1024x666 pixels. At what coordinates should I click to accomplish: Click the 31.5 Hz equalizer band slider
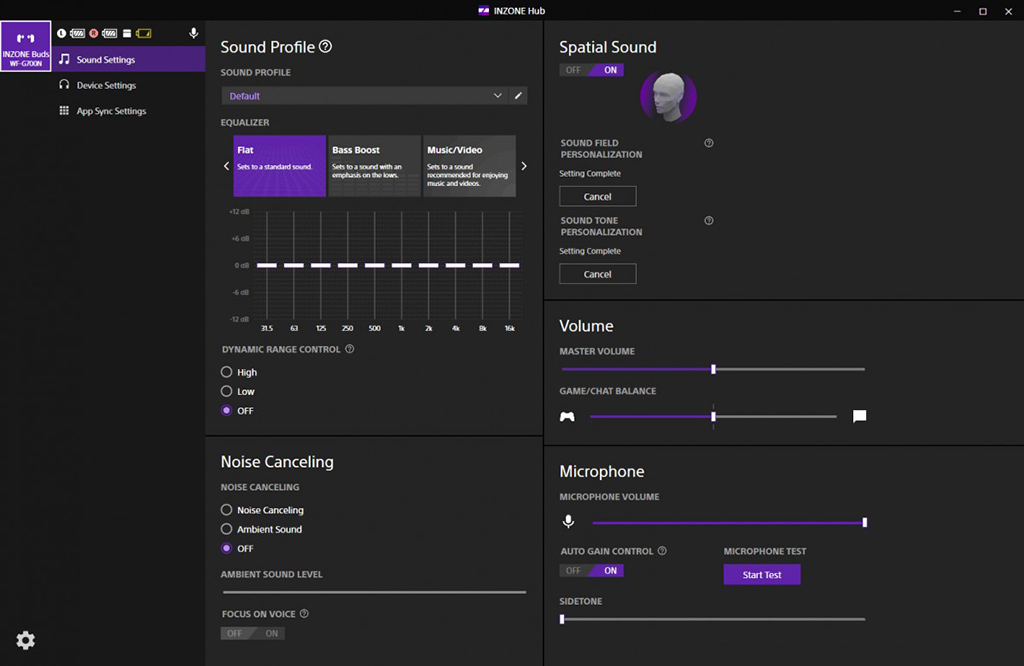tap(266, 265)
